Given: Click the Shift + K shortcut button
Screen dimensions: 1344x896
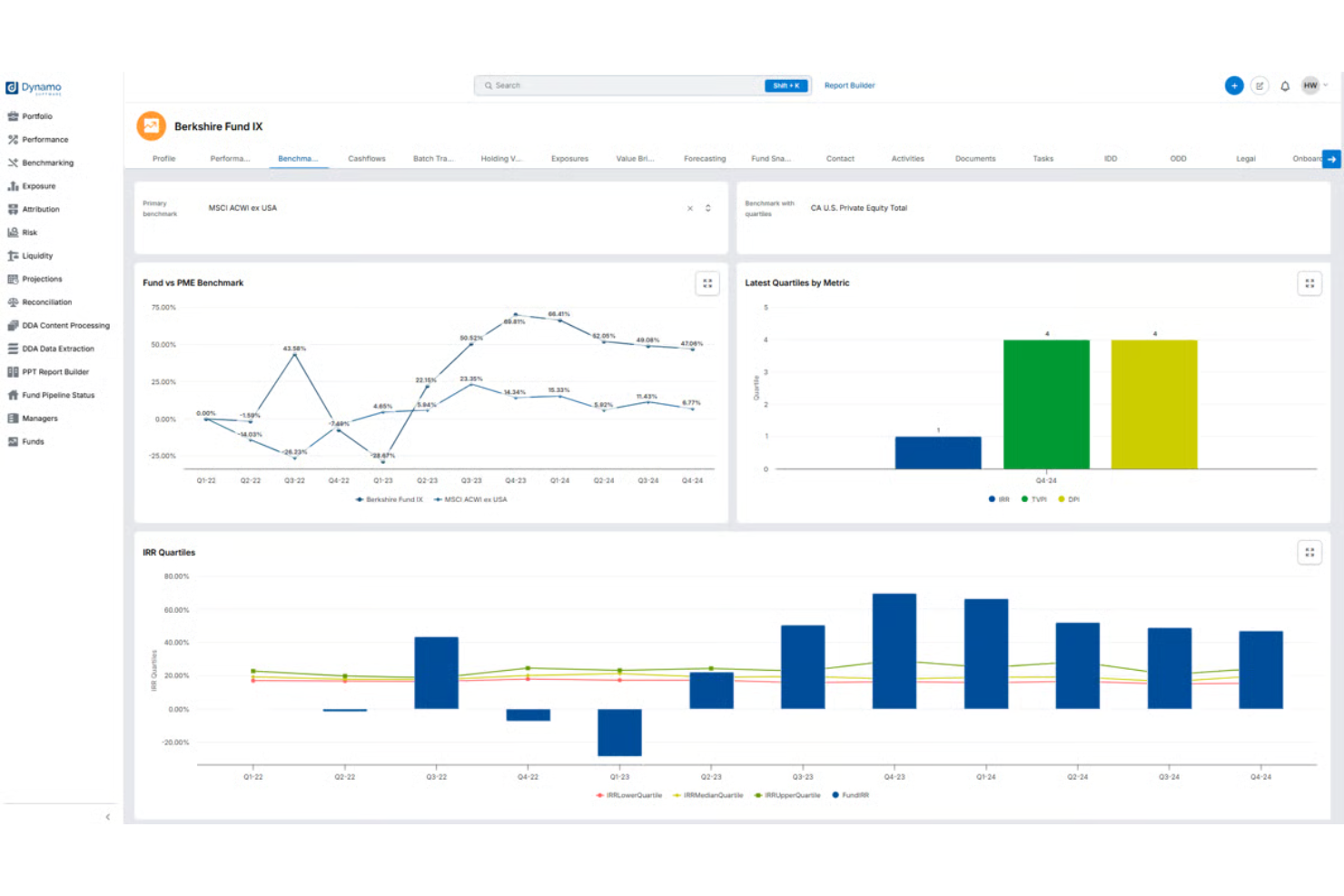Looking at the screenshot, I should 786,85.
